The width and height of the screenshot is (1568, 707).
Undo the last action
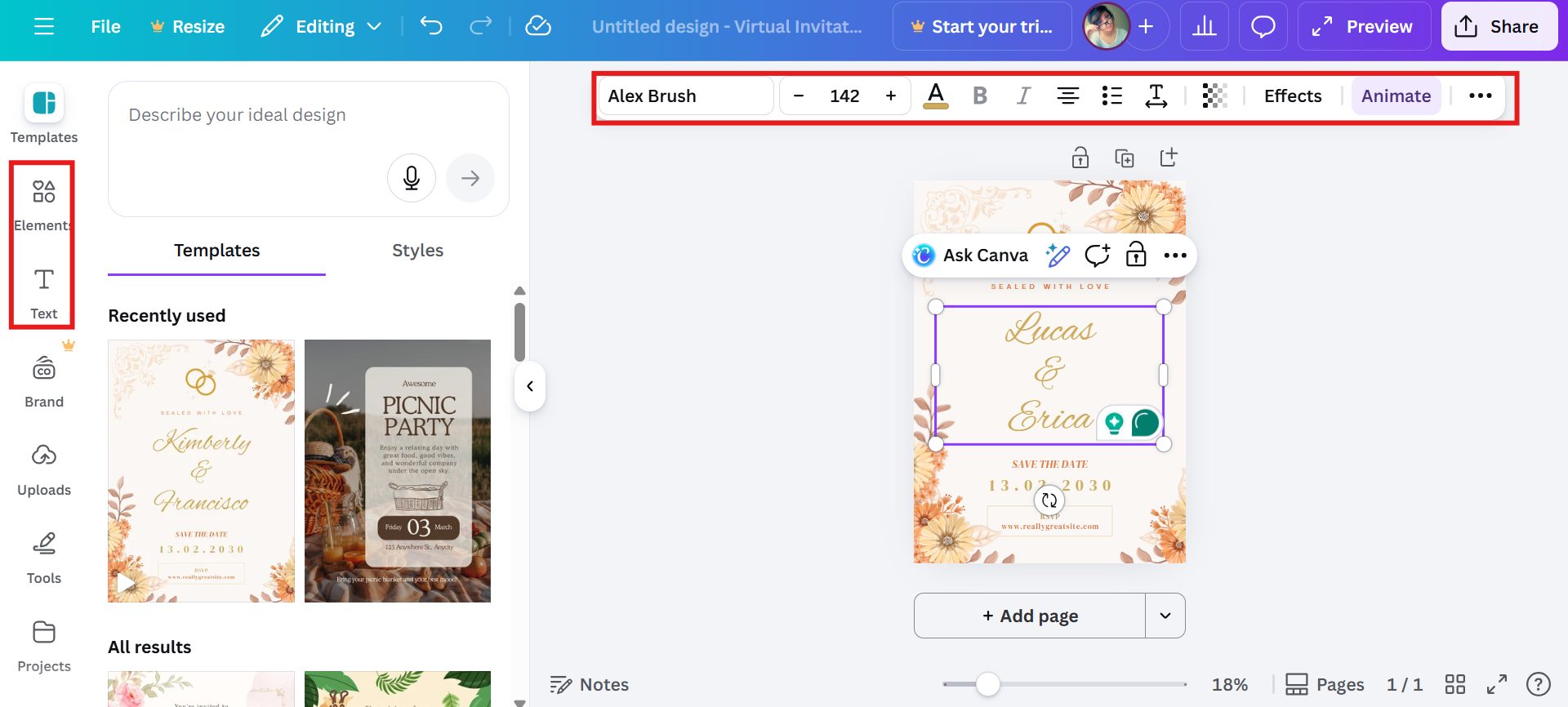click(431, 26)
